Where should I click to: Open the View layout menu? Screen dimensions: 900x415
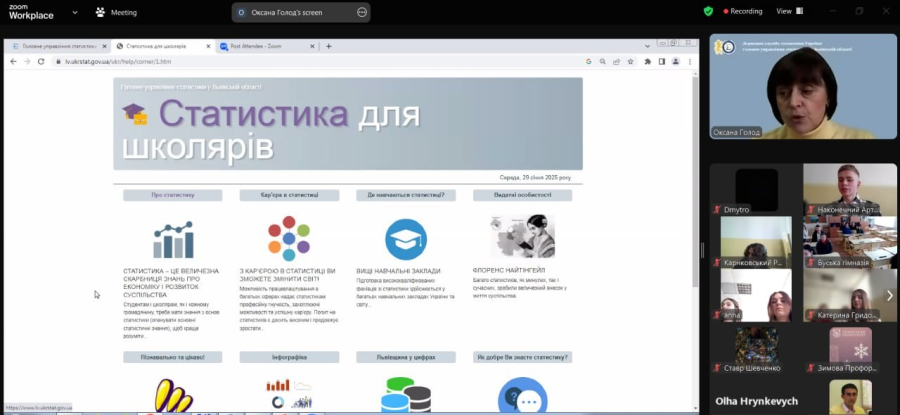tap(790, 11)
